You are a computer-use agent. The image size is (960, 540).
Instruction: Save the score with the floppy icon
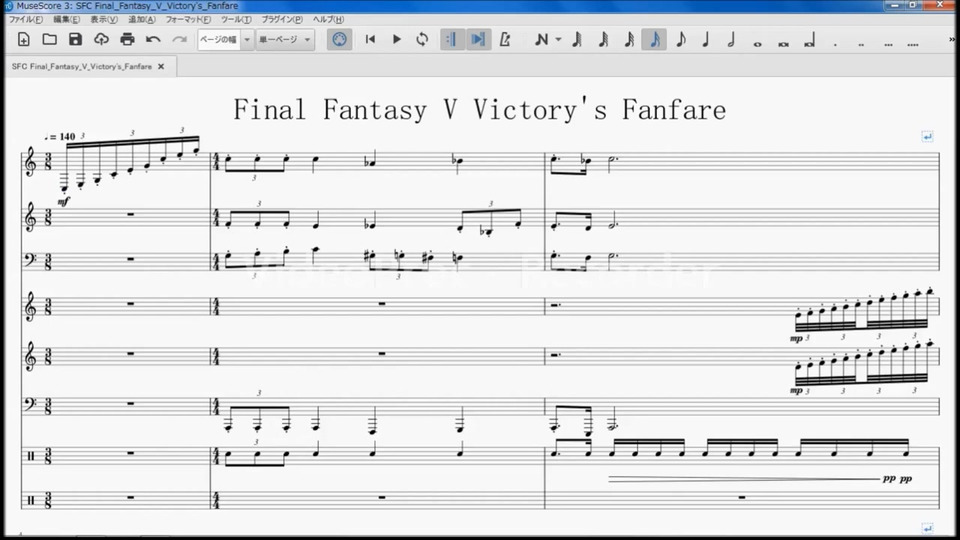click(x=75, y=40)
